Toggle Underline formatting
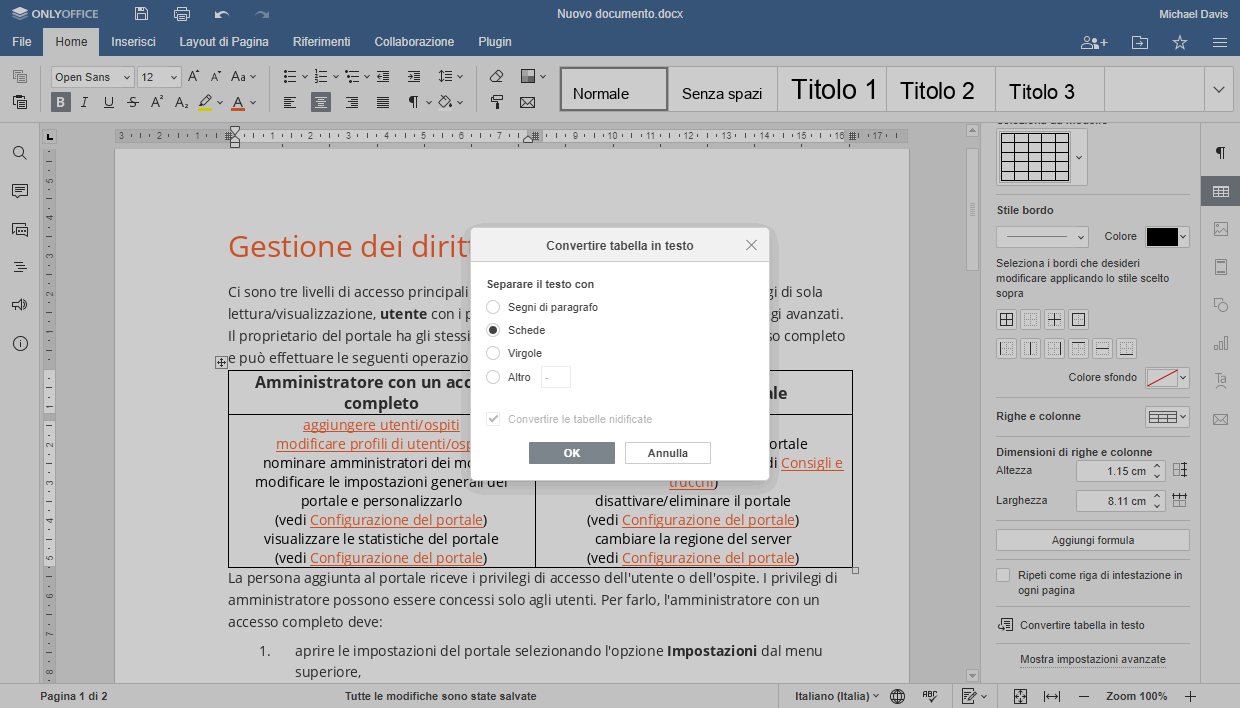 point(108,102)
